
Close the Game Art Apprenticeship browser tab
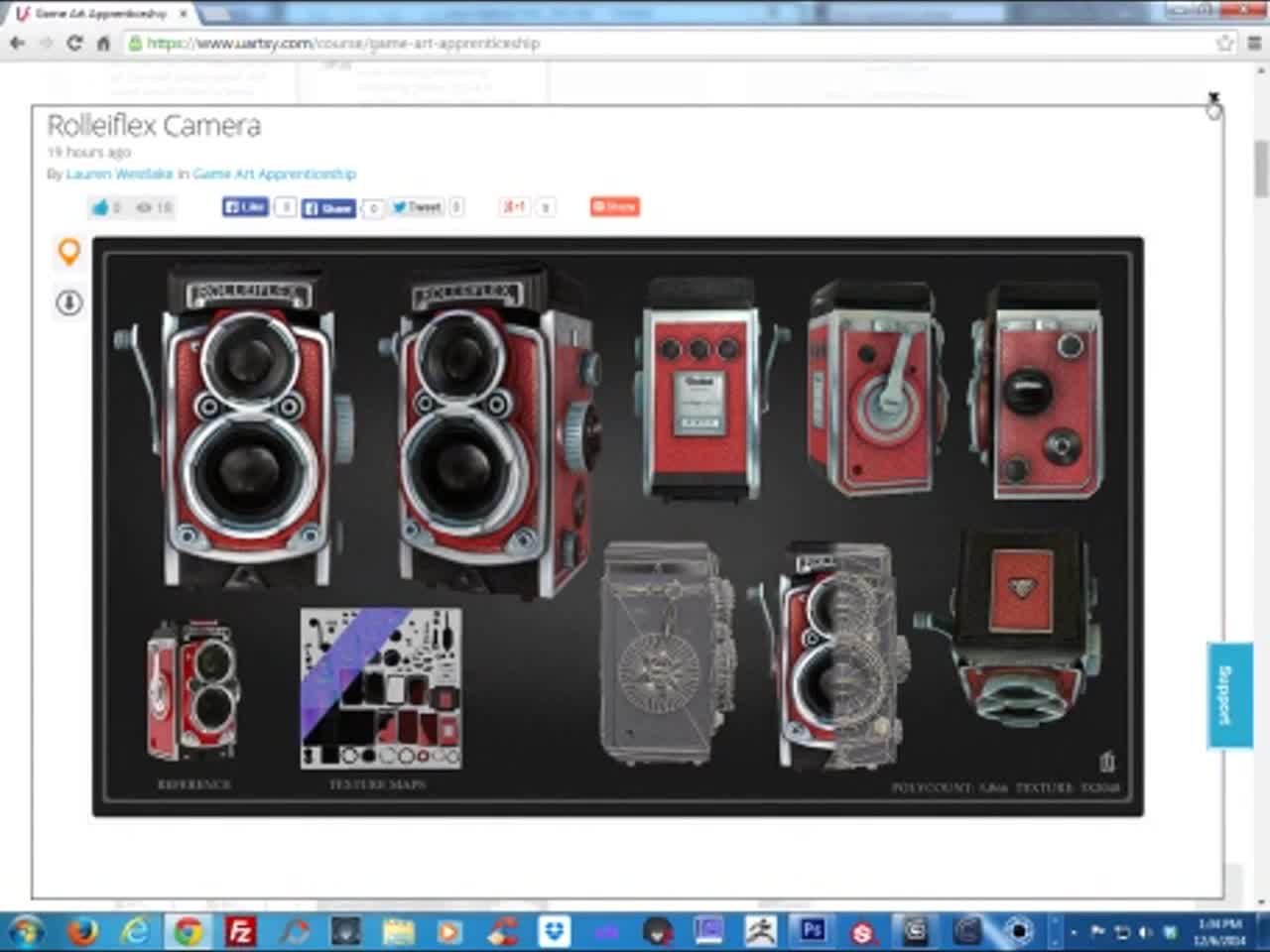pos(183,15)
